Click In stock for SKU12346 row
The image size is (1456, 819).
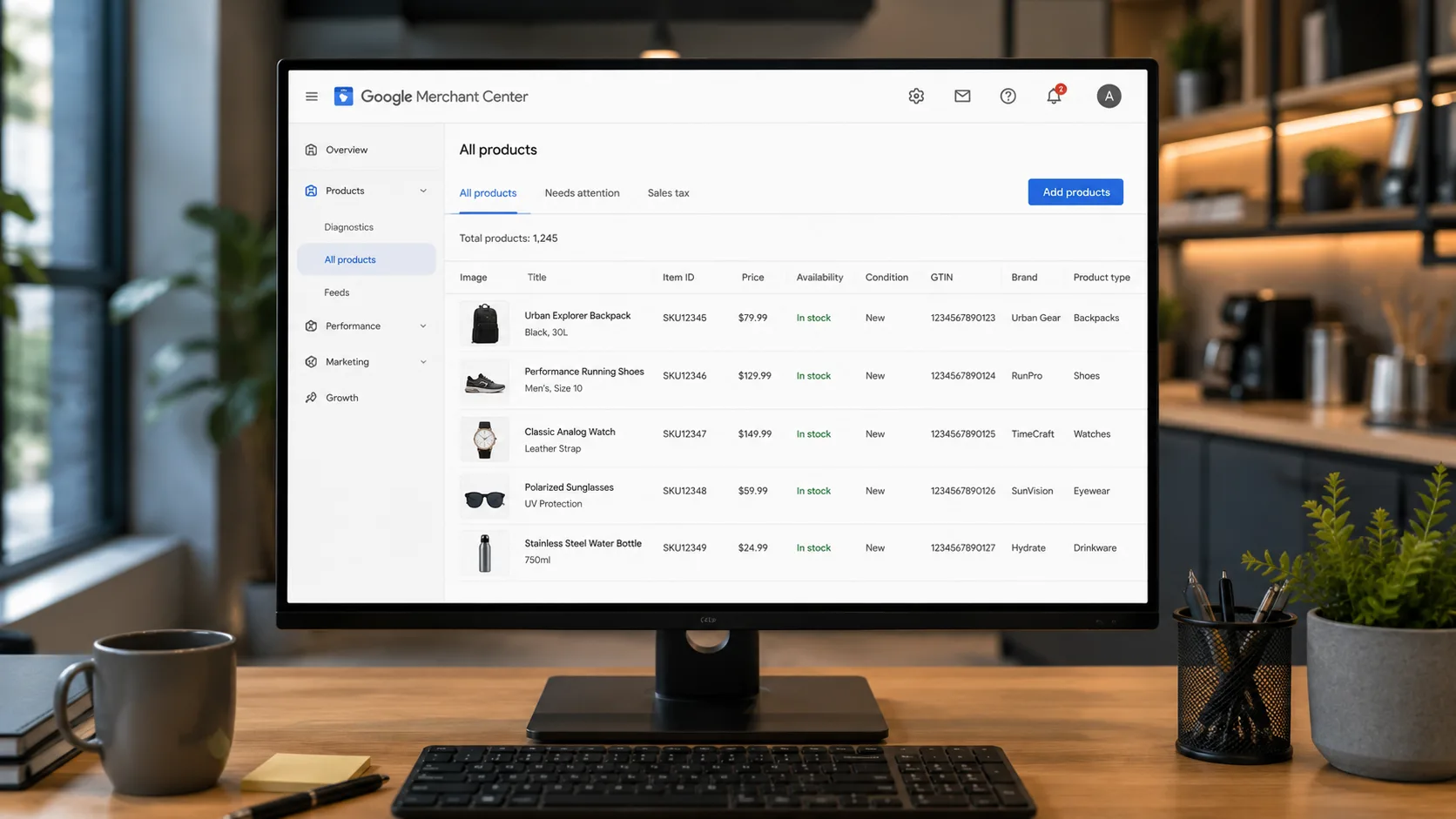813,376
